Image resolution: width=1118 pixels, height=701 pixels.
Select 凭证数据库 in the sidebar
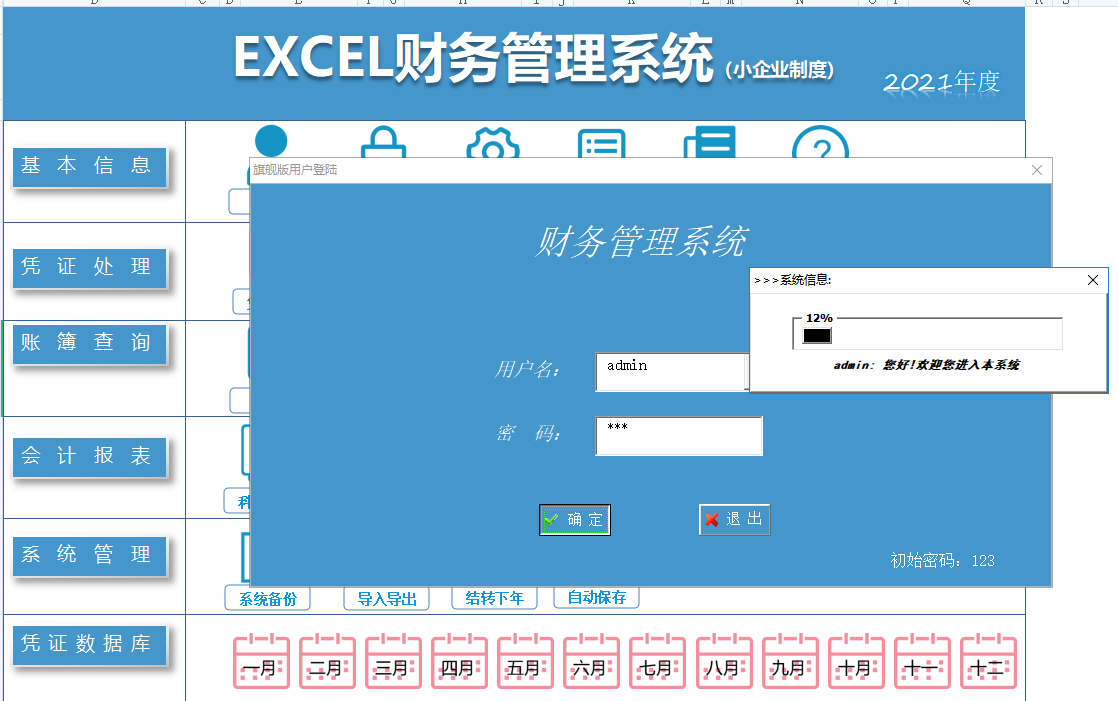89,647
